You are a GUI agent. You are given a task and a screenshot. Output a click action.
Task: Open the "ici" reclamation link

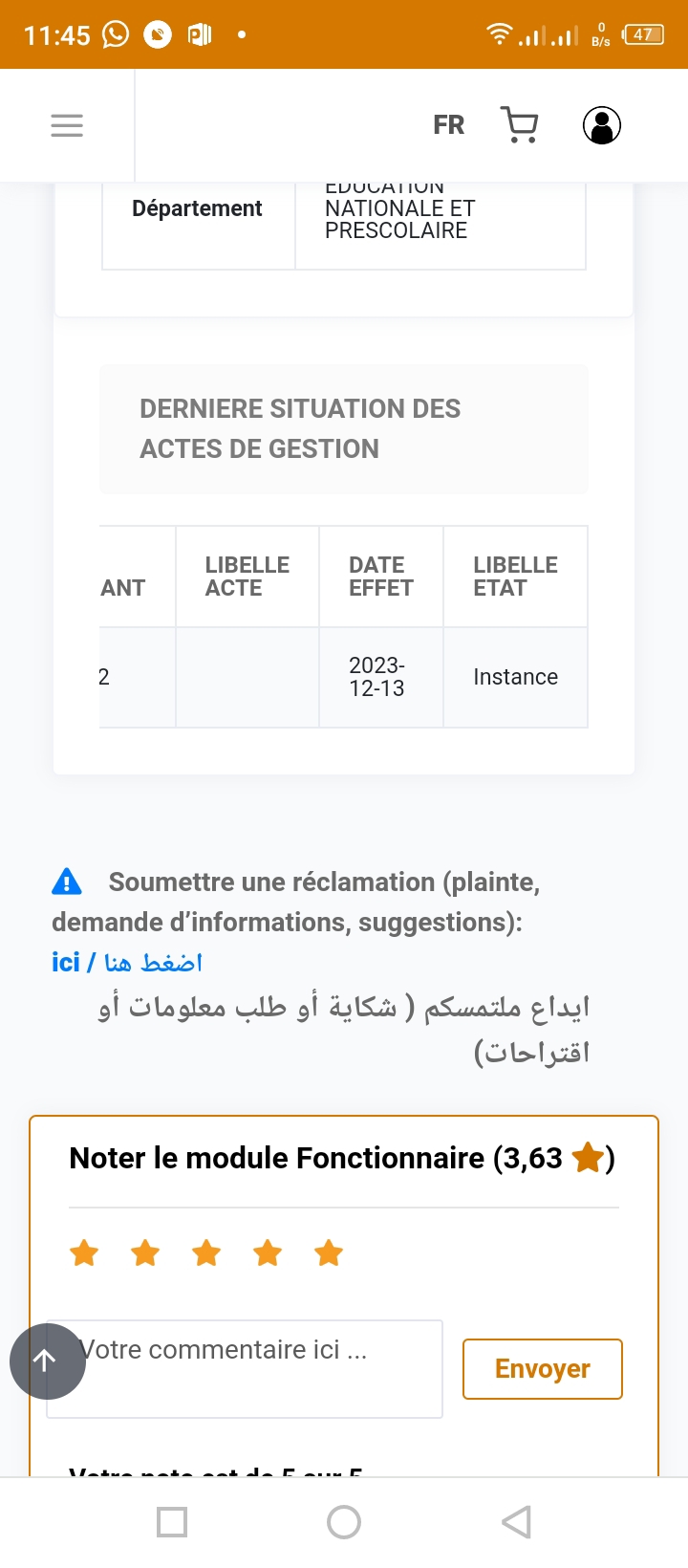(x=66, y=962)
